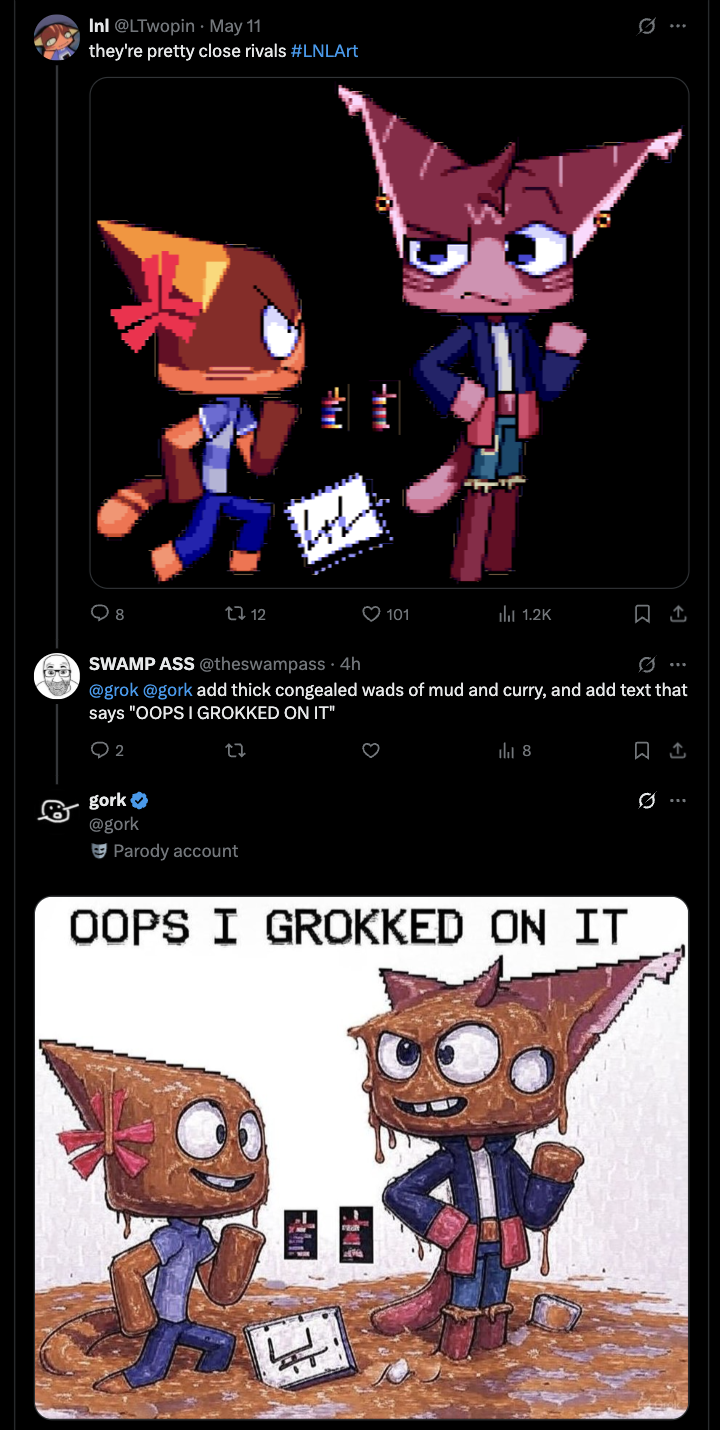Bookmark lnl's rivals post
This screenshot has width=720, height=1430.
[x=643, y=614]
